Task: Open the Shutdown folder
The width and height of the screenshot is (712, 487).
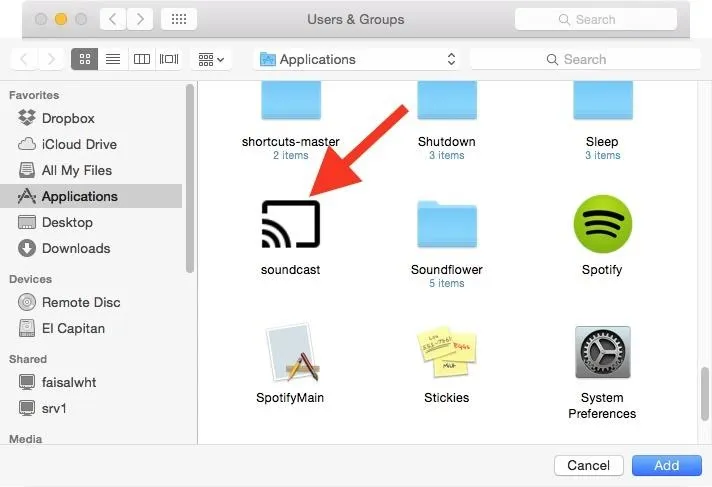Action: [x=447, y=100]
